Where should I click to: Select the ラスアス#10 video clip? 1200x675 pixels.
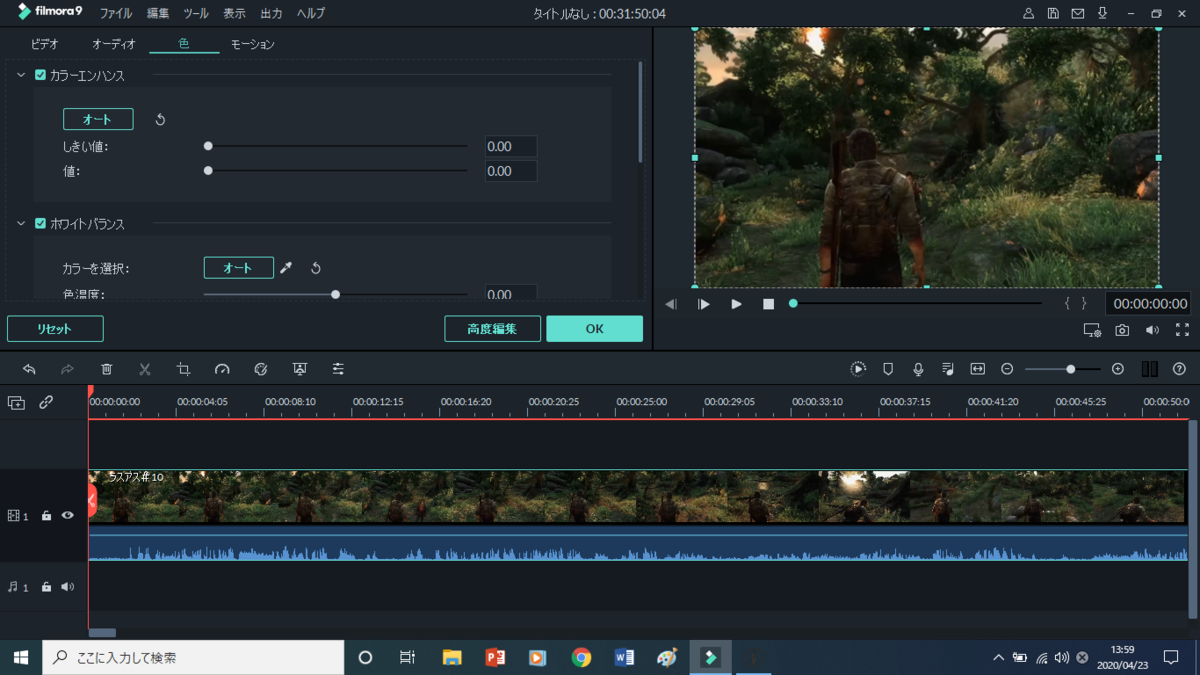point(638,515)
